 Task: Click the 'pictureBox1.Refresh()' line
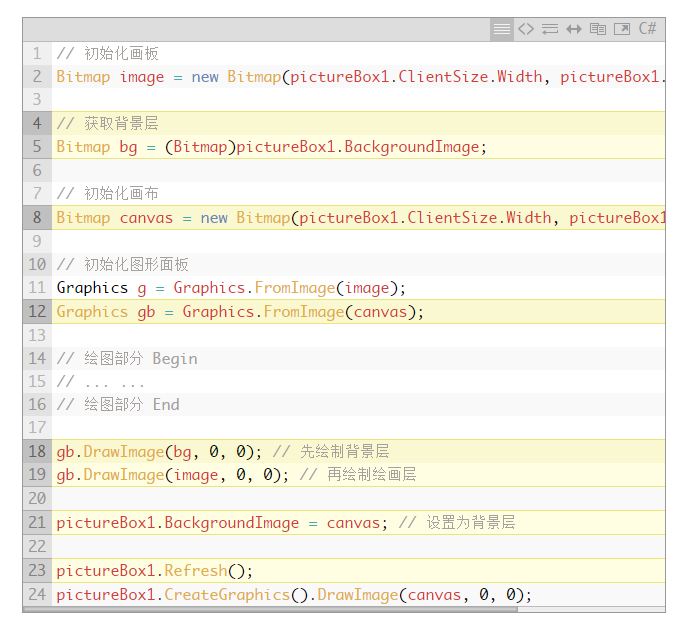(x=155, y=571)
